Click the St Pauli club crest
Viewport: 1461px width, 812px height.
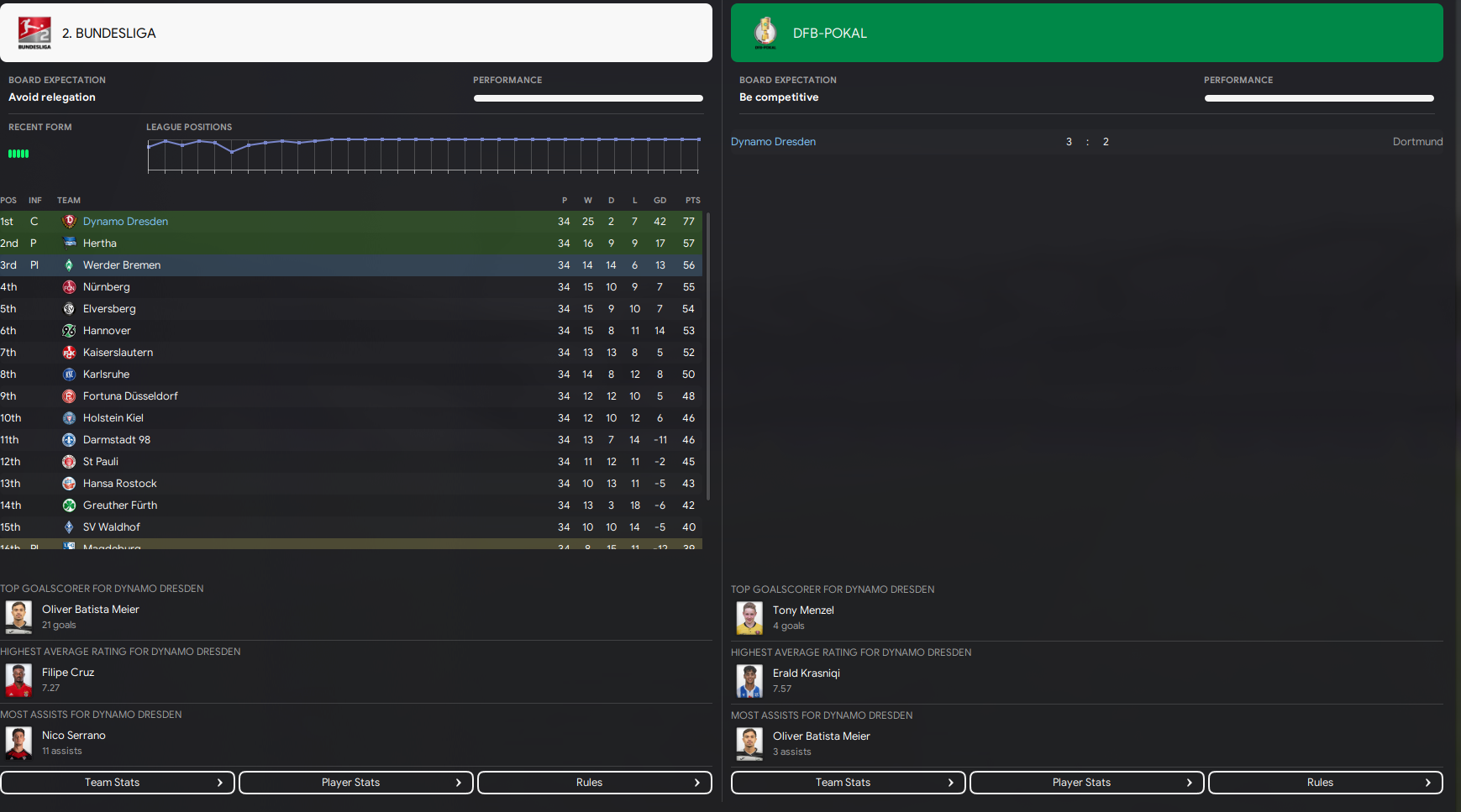[x=69, y=462]
